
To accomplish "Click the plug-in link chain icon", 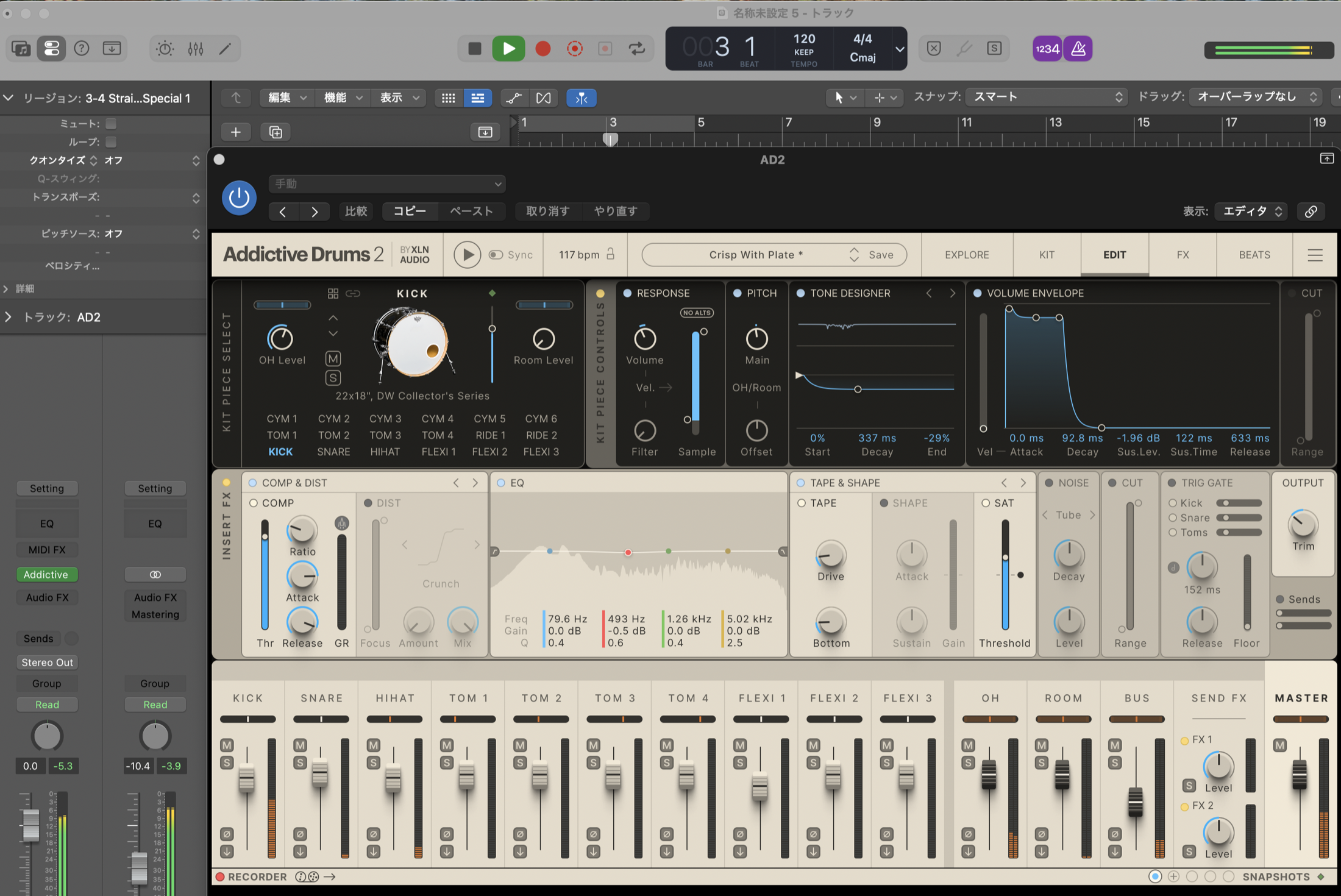I will point(1311,212).
